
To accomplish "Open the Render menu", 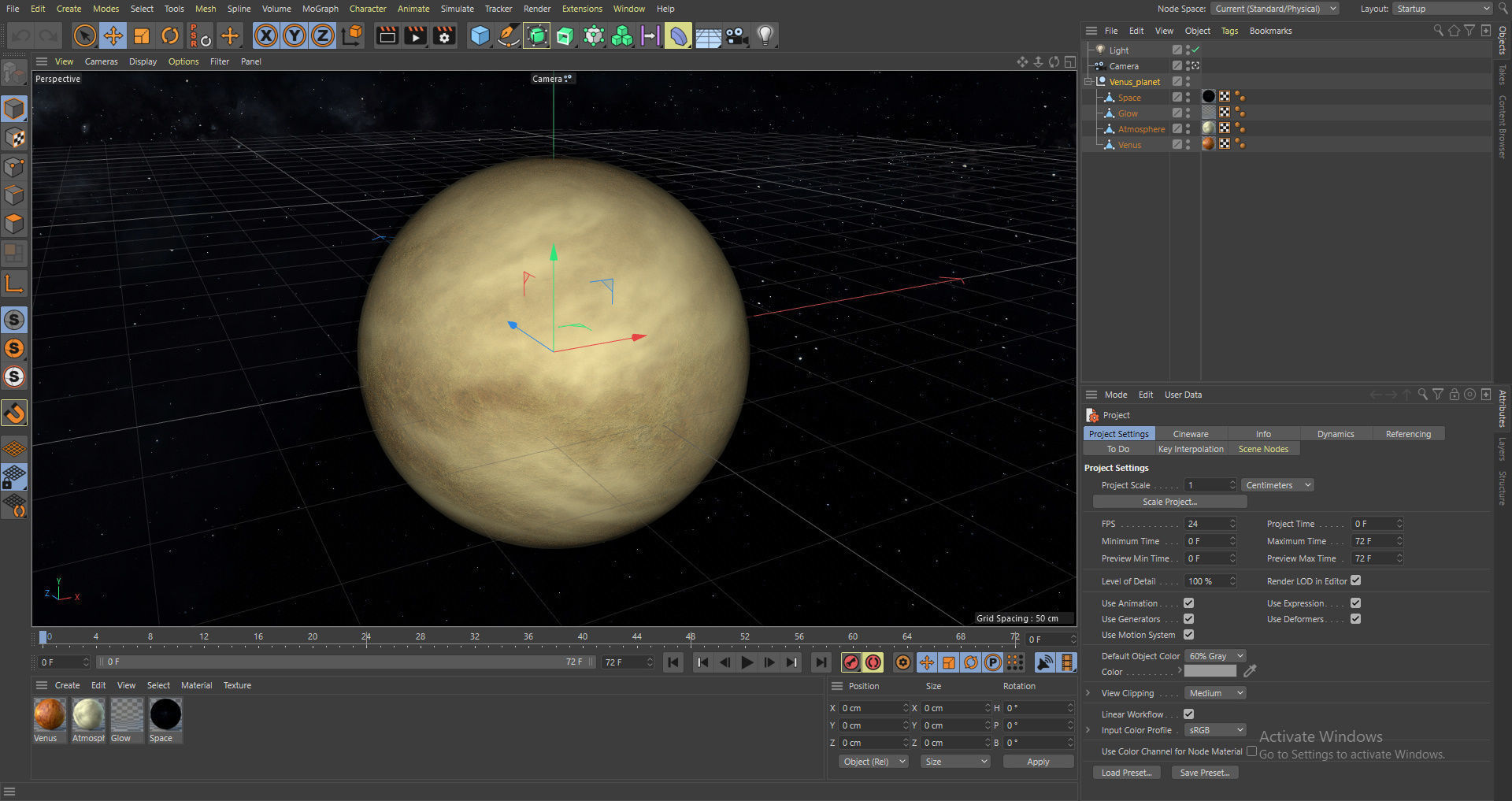I will pos(537,9).
